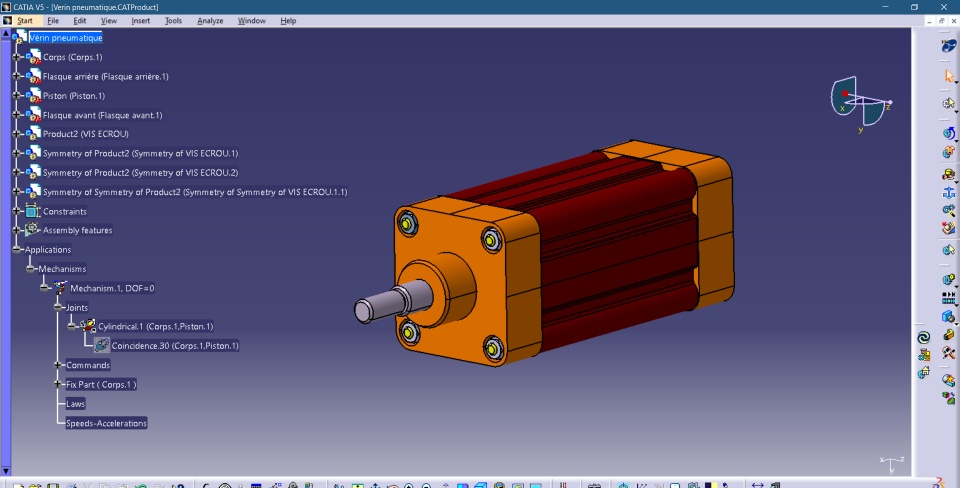Collapse the Applications node
960x488 pixels.
pos(17,249)
